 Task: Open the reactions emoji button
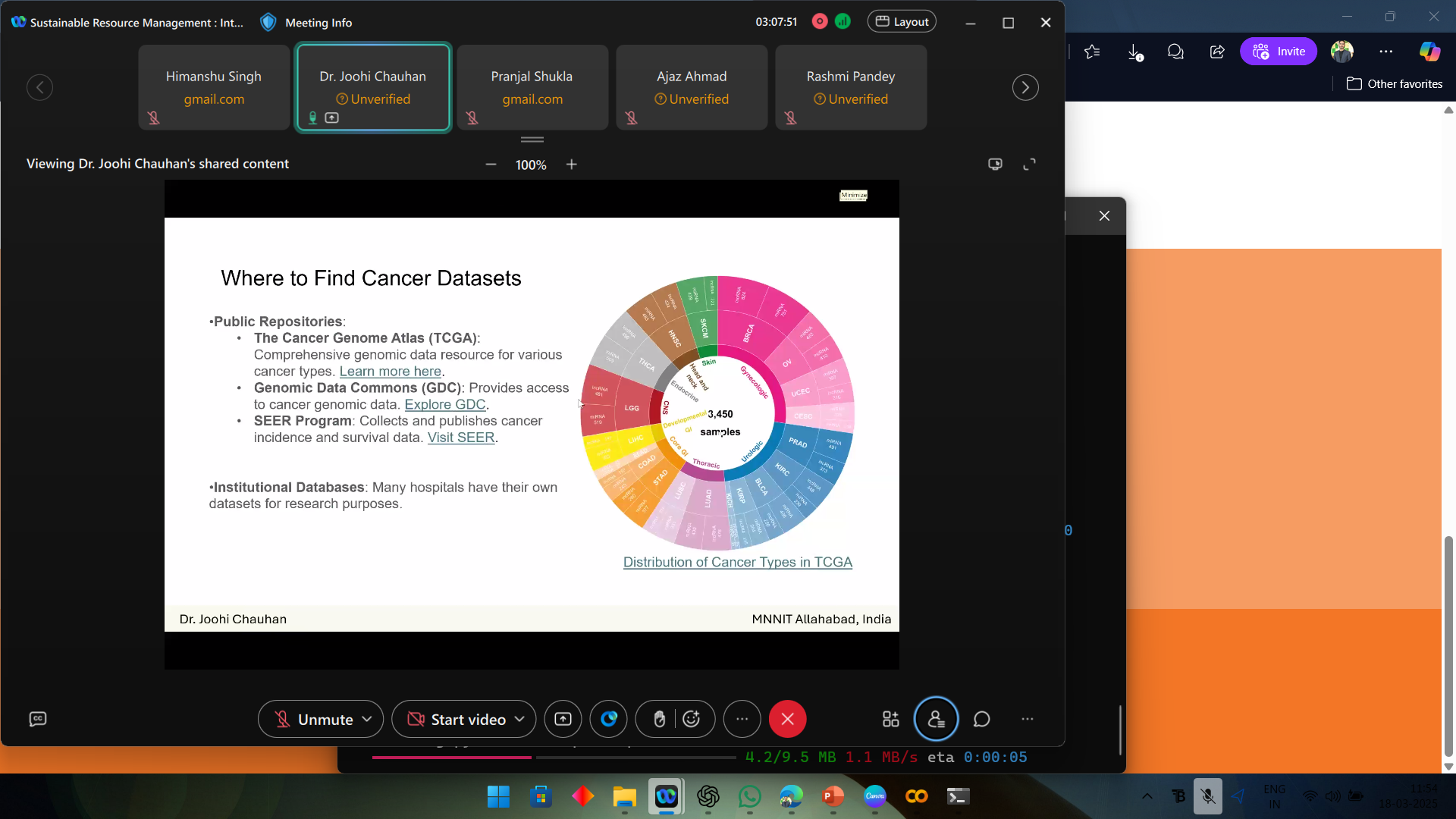[x=692, y=719]
